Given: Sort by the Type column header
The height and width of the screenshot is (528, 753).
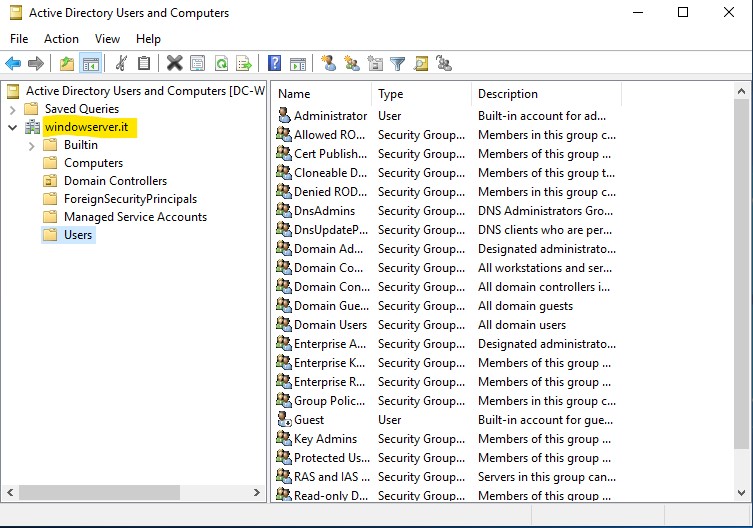Looking at the screenshot, I should 422,94.
